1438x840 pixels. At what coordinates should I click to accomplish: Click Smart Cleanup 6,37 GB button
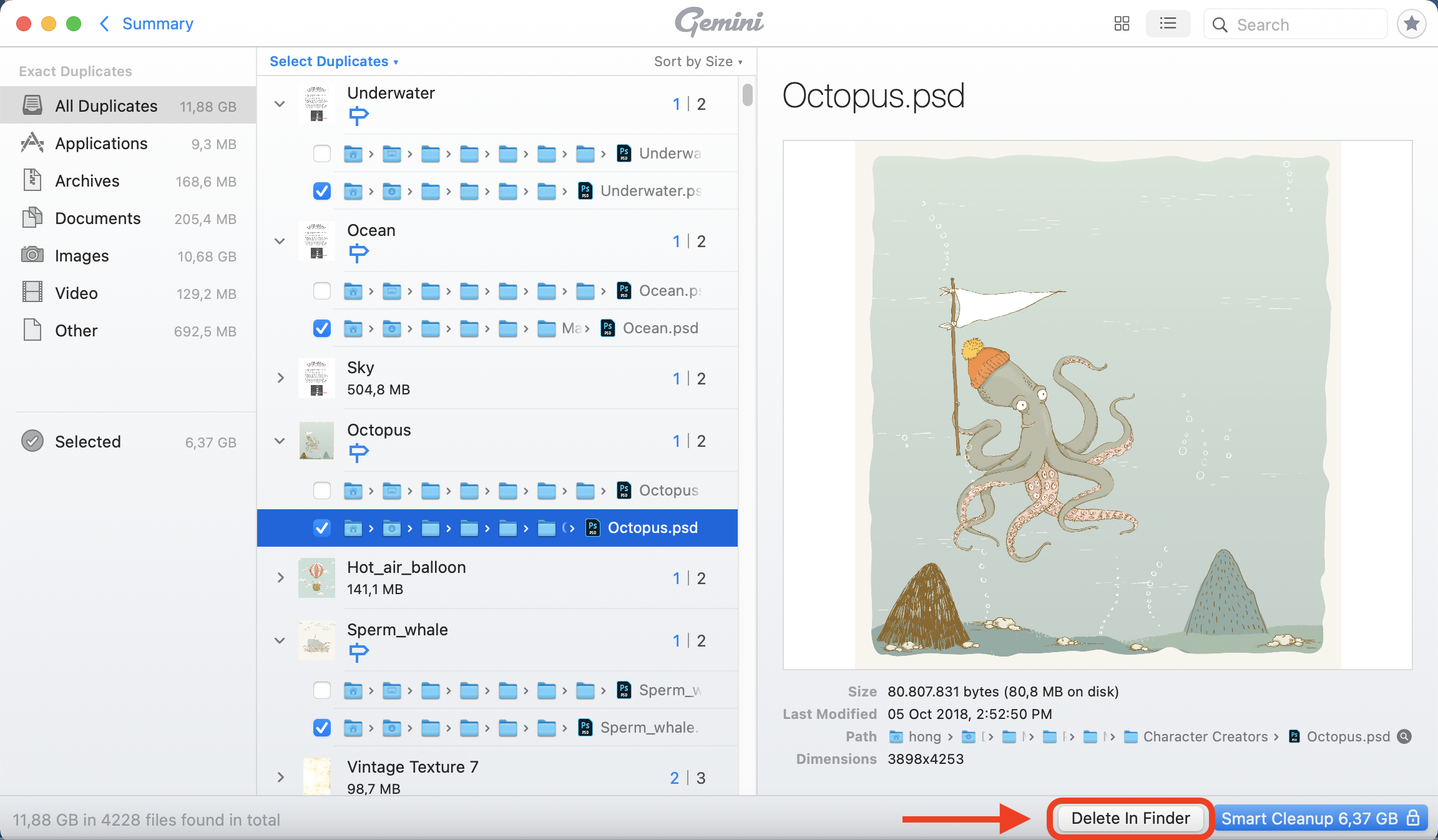[1320, 818]
